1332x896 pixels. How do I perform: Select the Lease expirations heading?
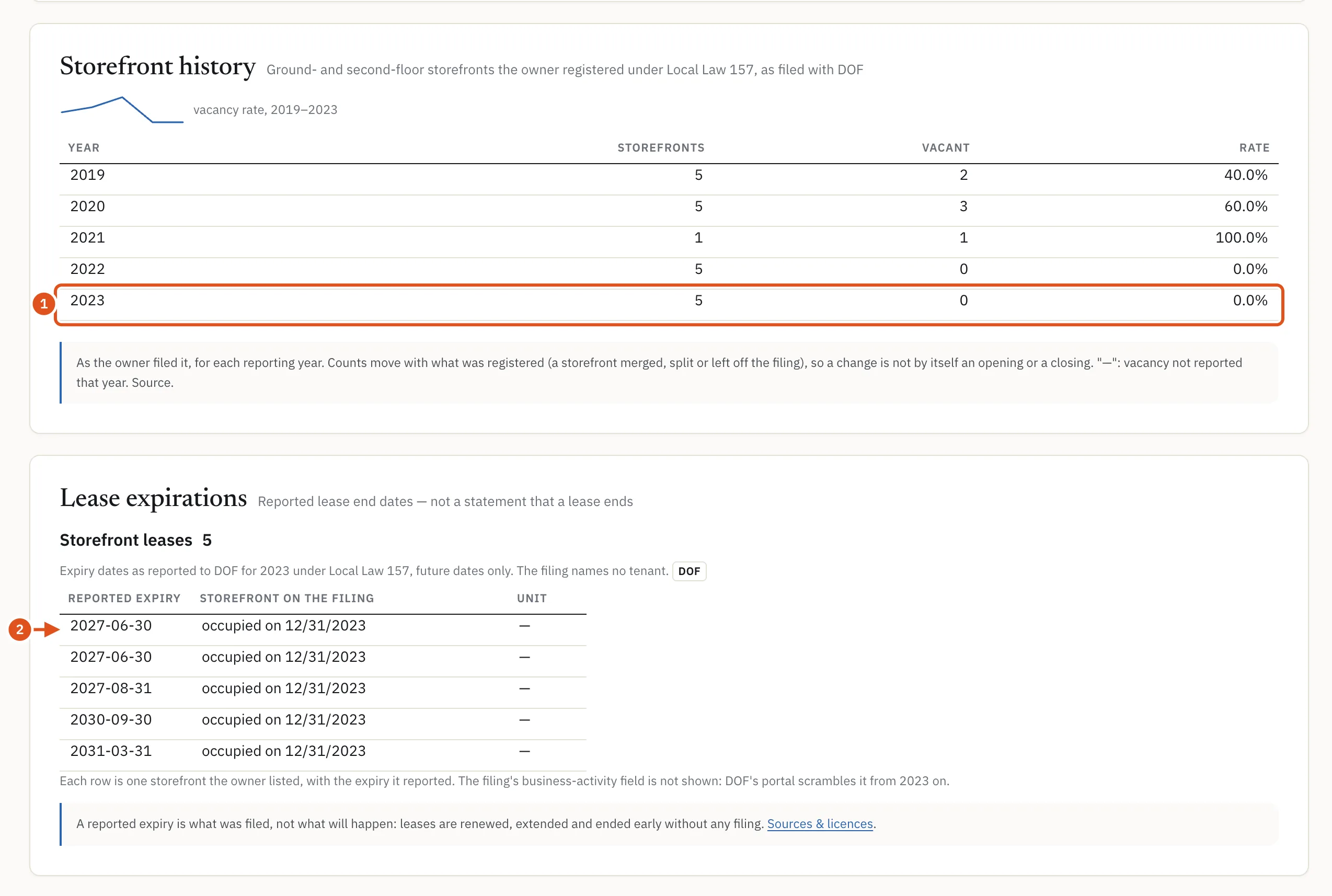click(x=153, y=498)
